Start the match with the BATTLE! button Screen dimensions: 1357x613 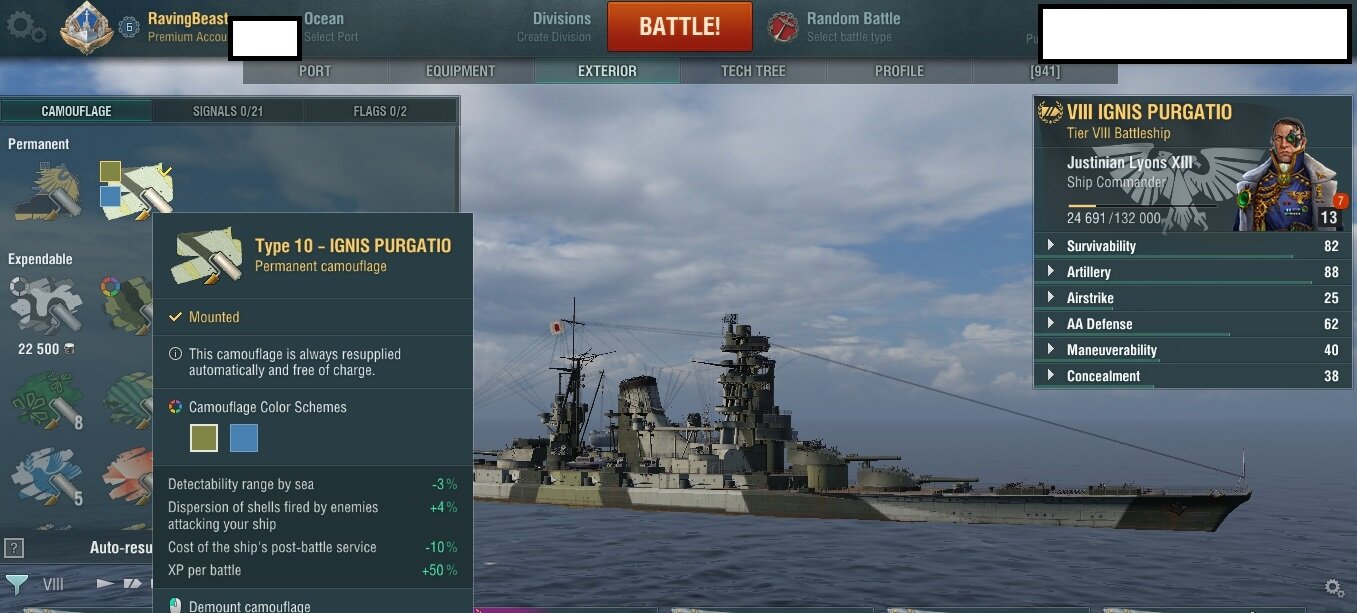pos(680,27)
